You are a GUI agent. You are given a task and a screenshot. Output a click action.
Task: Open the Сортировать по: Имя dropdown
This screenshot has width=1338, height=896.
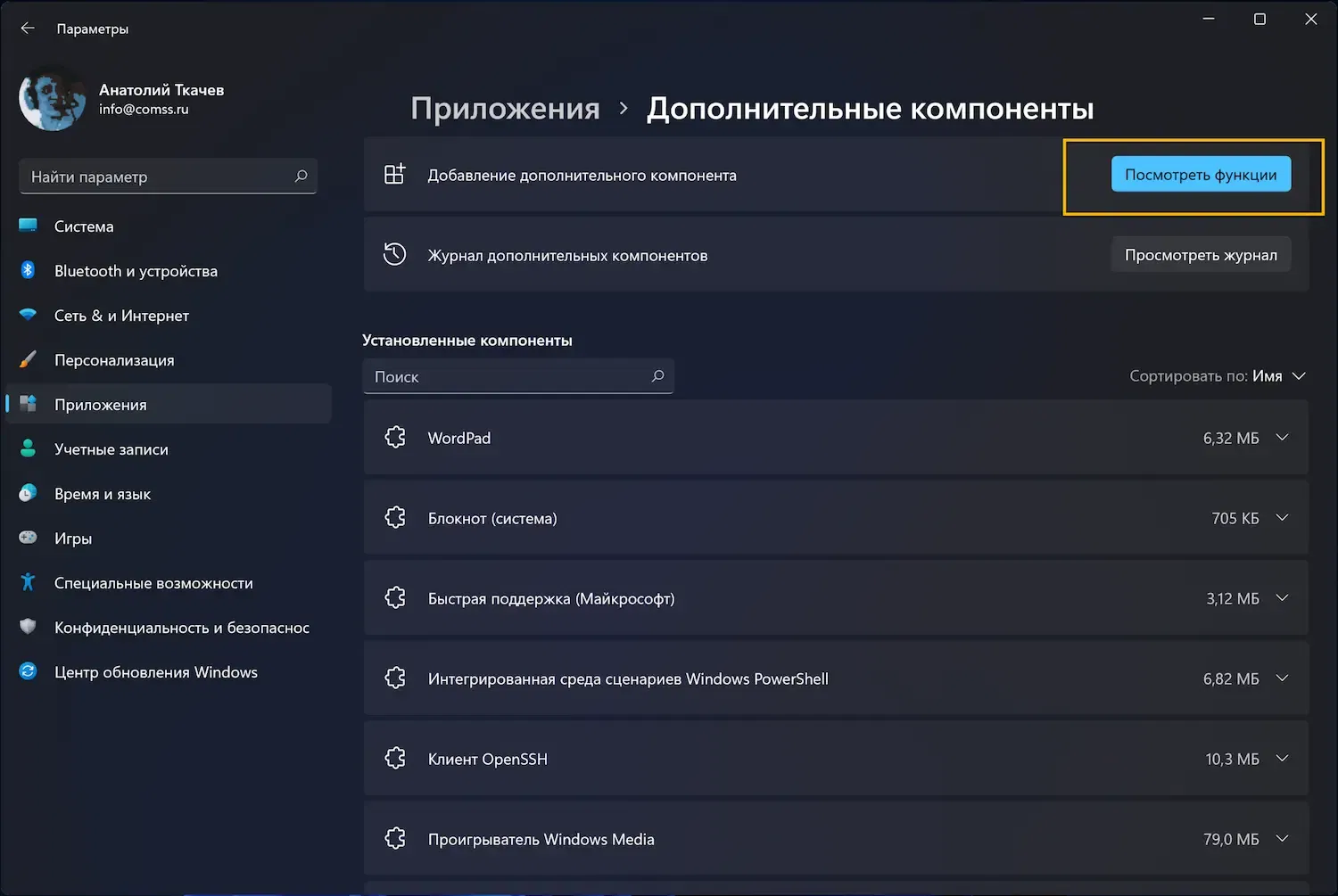pos(1218,376)
